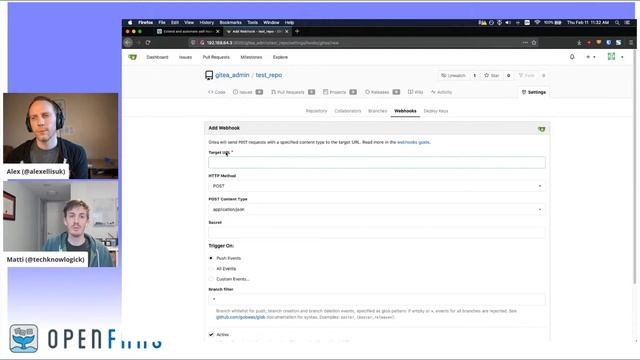
Task: Open the File menu
Action: (x=162, y=22)
